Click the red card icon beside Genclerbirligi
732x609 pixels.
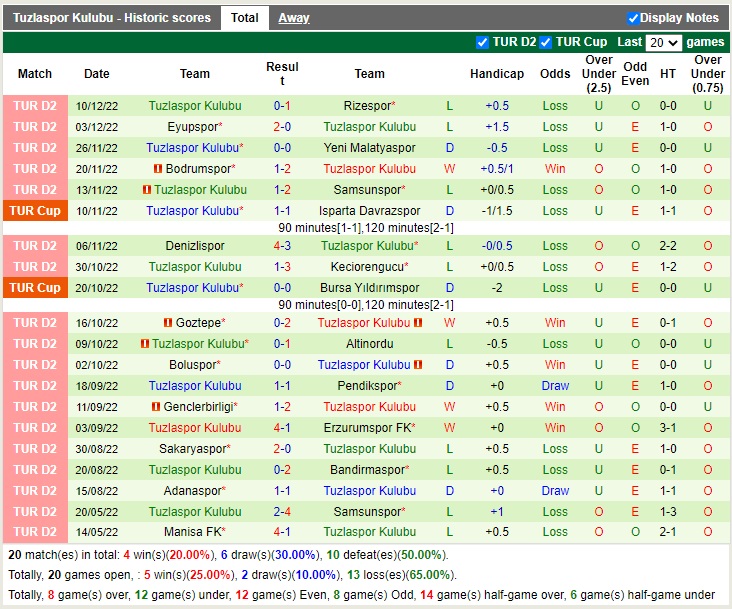coord(156,406)
